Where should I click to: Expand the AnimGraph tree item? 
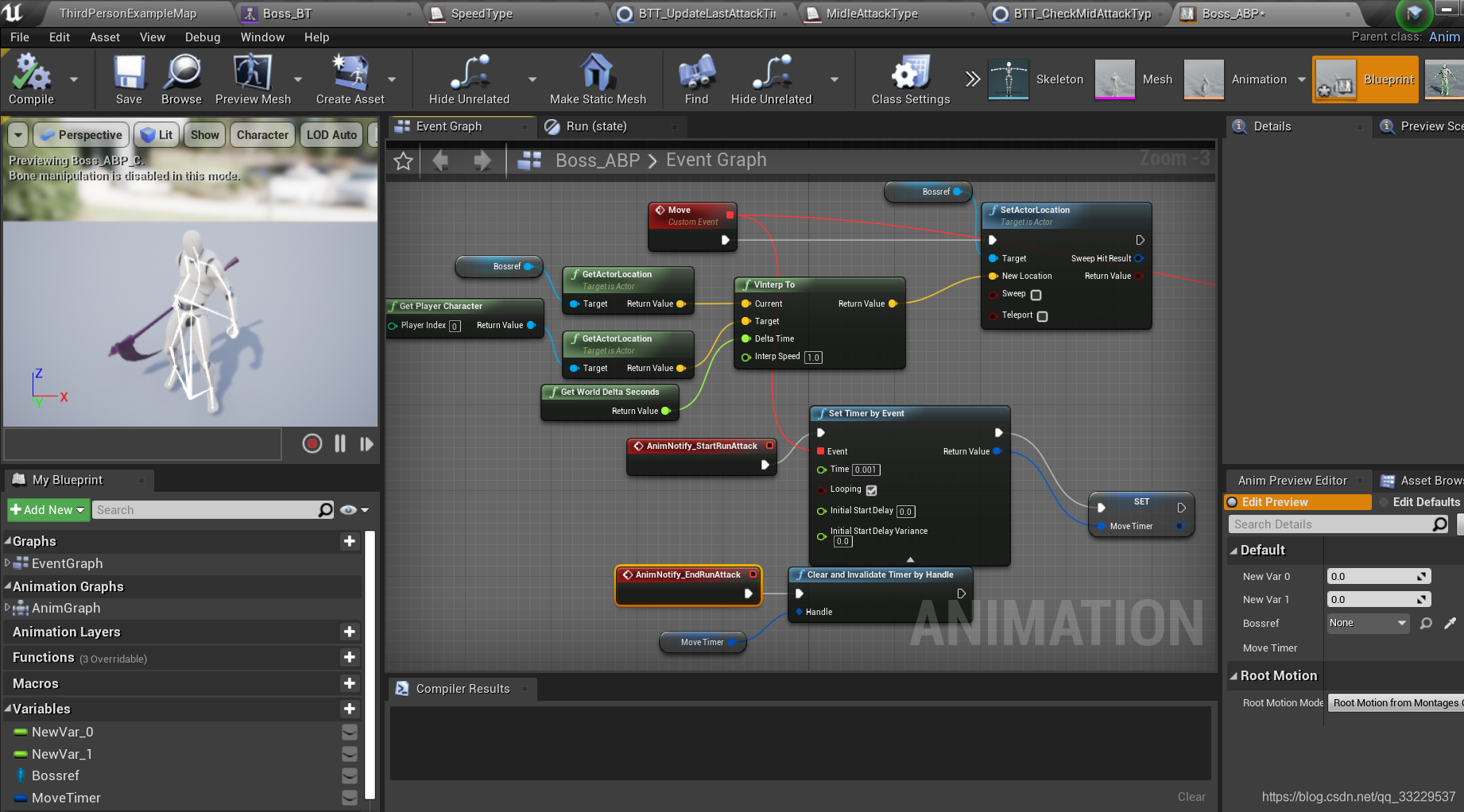coord(7,607)
